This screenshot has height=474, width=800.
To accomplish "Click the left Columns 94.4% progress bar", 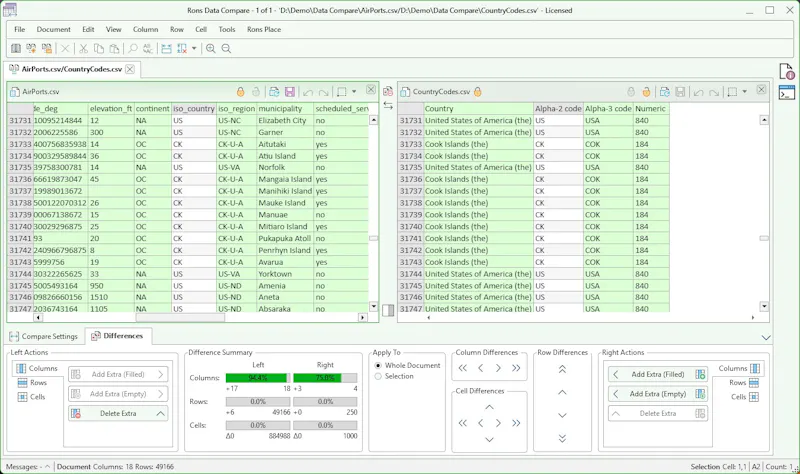I will [258, 378].
